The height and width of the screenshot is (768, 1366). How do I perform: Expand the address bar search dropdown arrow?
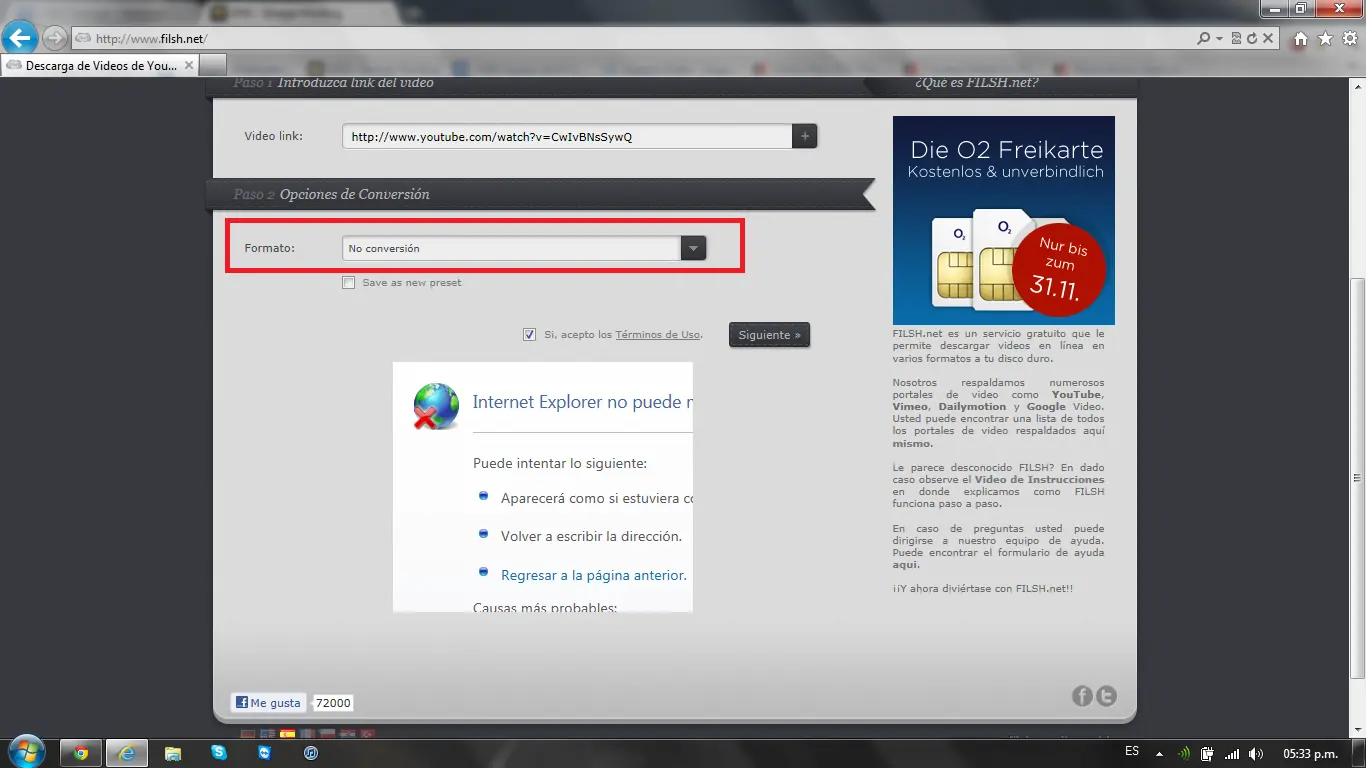click(1219, 39)
